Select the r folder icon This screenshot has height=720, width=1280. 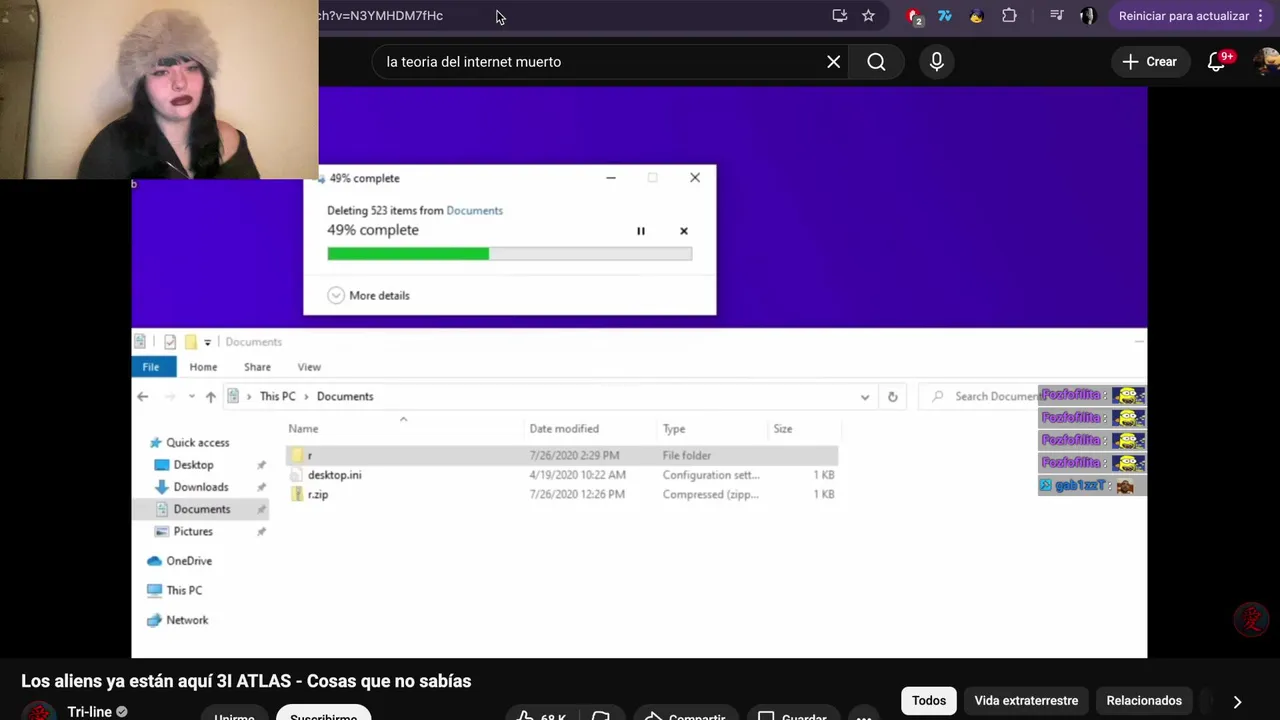click(x=297, y=456)
